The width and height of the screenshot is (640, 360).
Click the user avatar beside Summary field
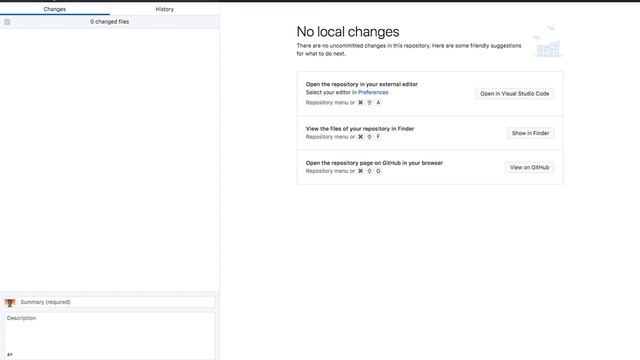[x=10, y=302]
